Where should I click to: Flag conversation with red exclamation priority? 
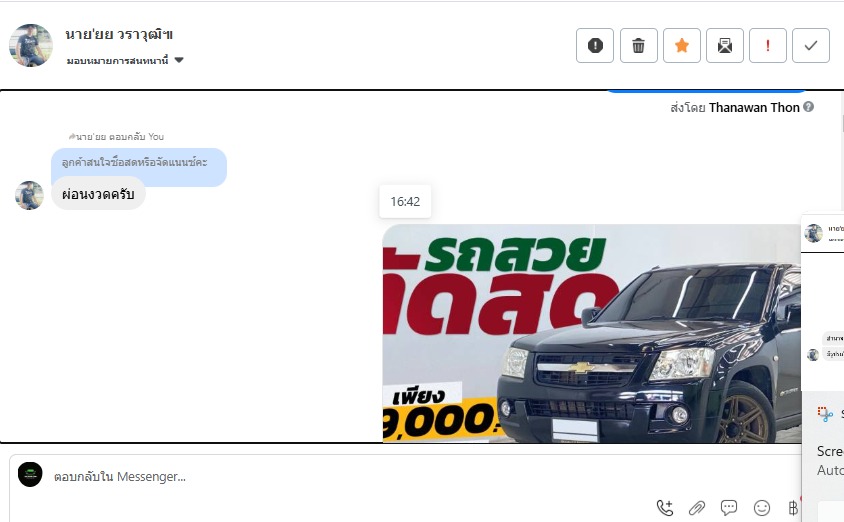pos(768,46)
